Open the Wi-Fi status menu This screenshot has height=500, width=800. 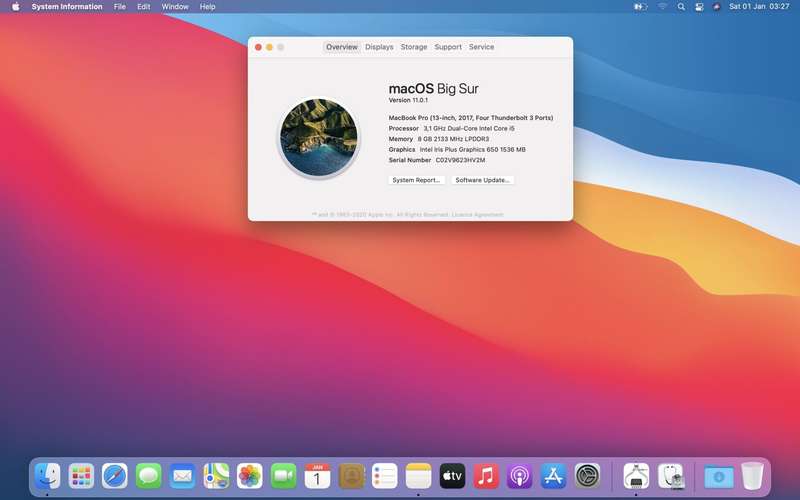[662, 7]
